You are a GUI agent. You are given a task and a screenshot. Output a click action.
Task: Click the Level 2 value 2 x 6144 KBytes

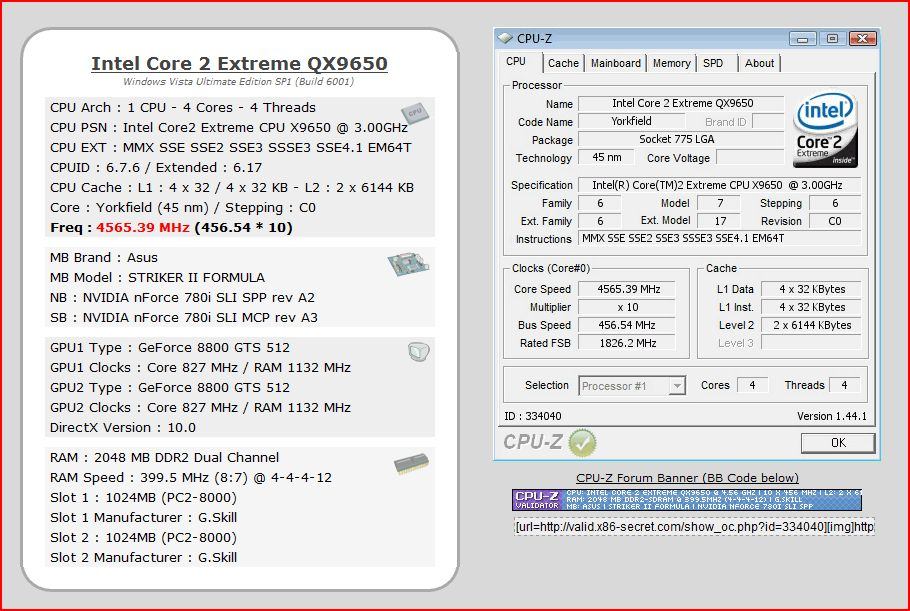(x=811, y=325)
